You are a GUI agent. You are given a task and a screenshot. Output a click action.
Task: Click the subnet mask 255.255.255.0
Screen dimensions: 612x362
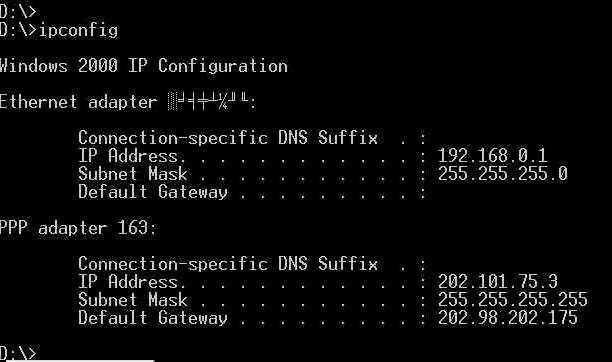[x=503, y=173]
